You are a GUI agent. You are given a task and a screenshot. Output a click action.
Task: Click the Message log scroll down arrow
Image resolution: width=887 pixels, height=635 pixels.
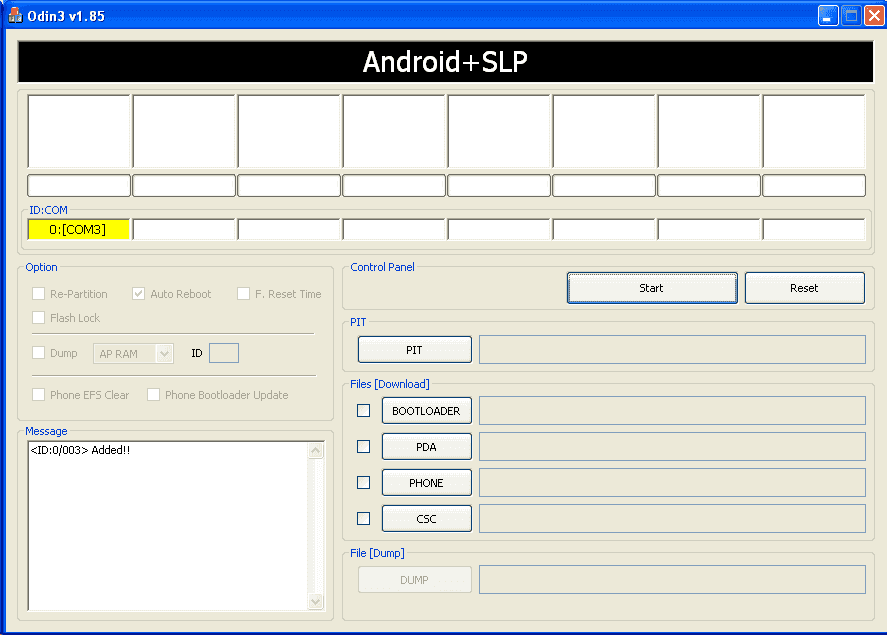click(x=316, y=602)
